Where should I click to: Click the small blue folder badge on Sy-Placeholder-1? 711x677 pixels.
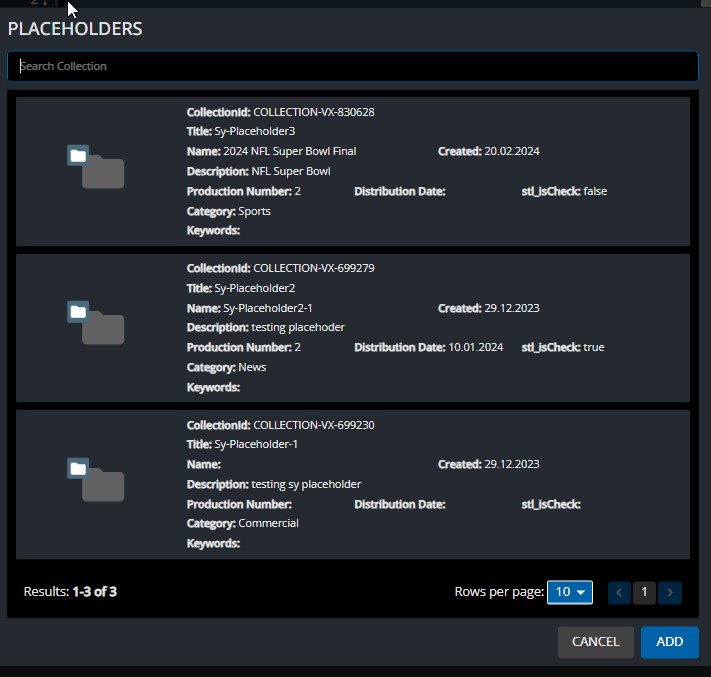[78, 468]
